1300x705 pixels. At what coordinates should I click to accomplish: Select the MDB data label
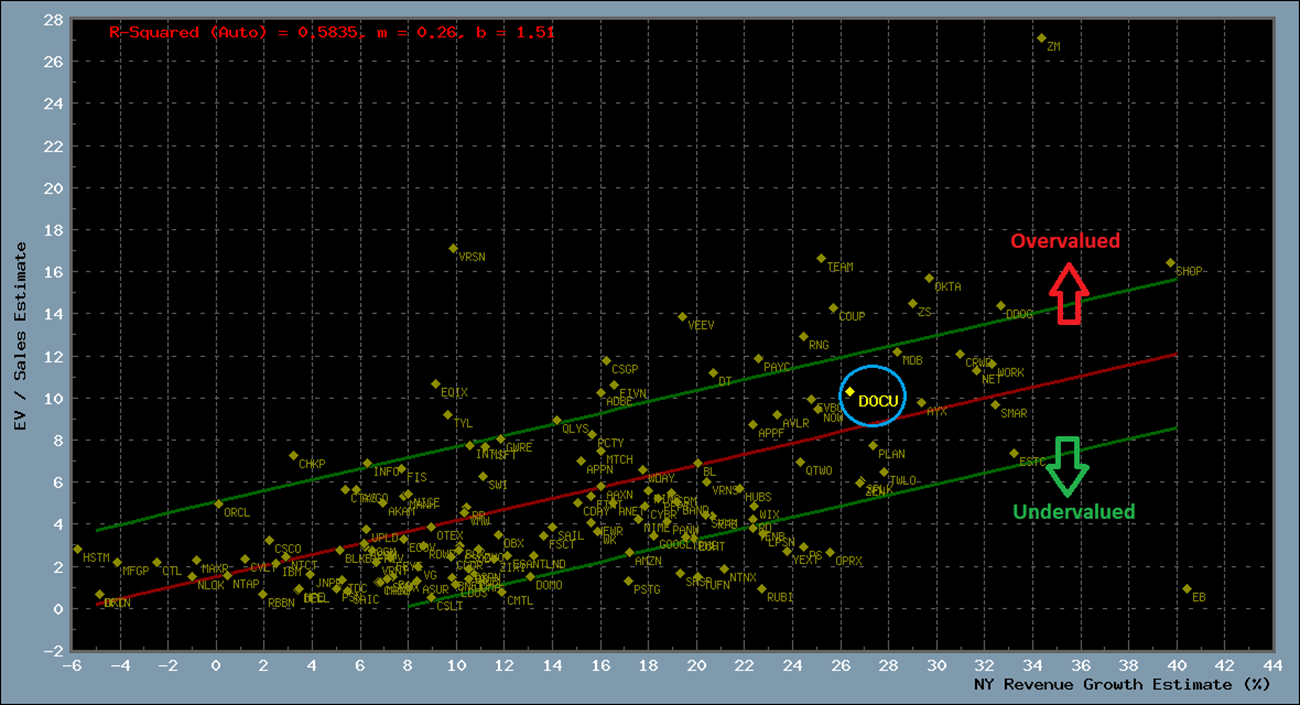913,360
